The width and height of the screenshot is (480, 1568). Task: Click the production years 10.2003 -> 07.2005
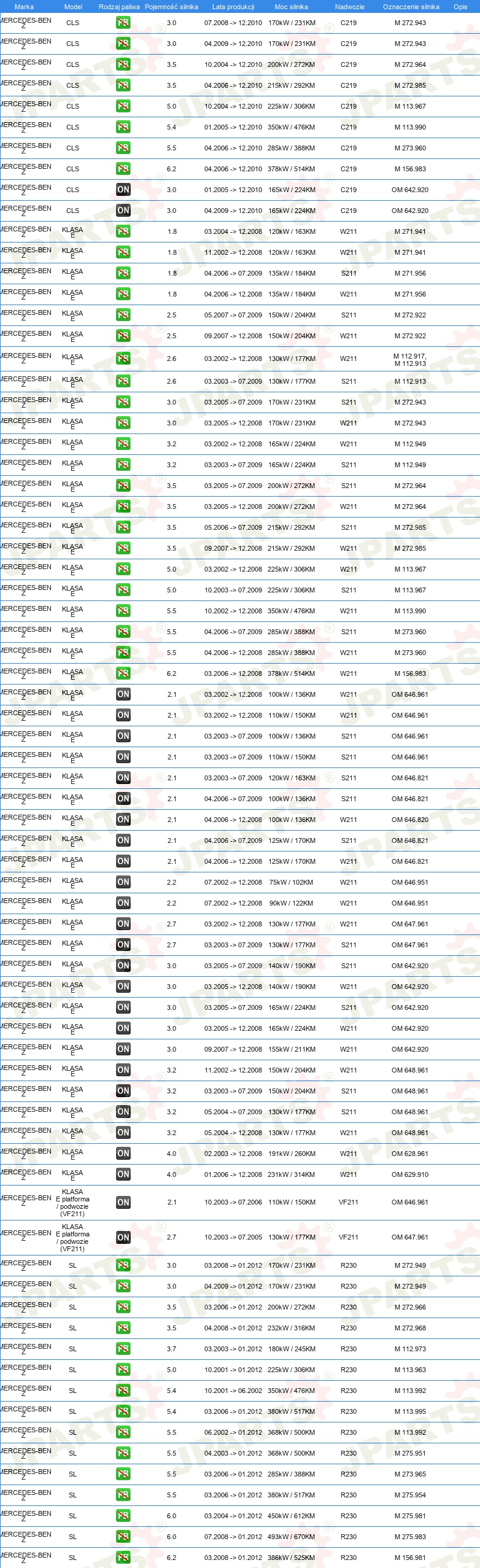pos(233,1237)
